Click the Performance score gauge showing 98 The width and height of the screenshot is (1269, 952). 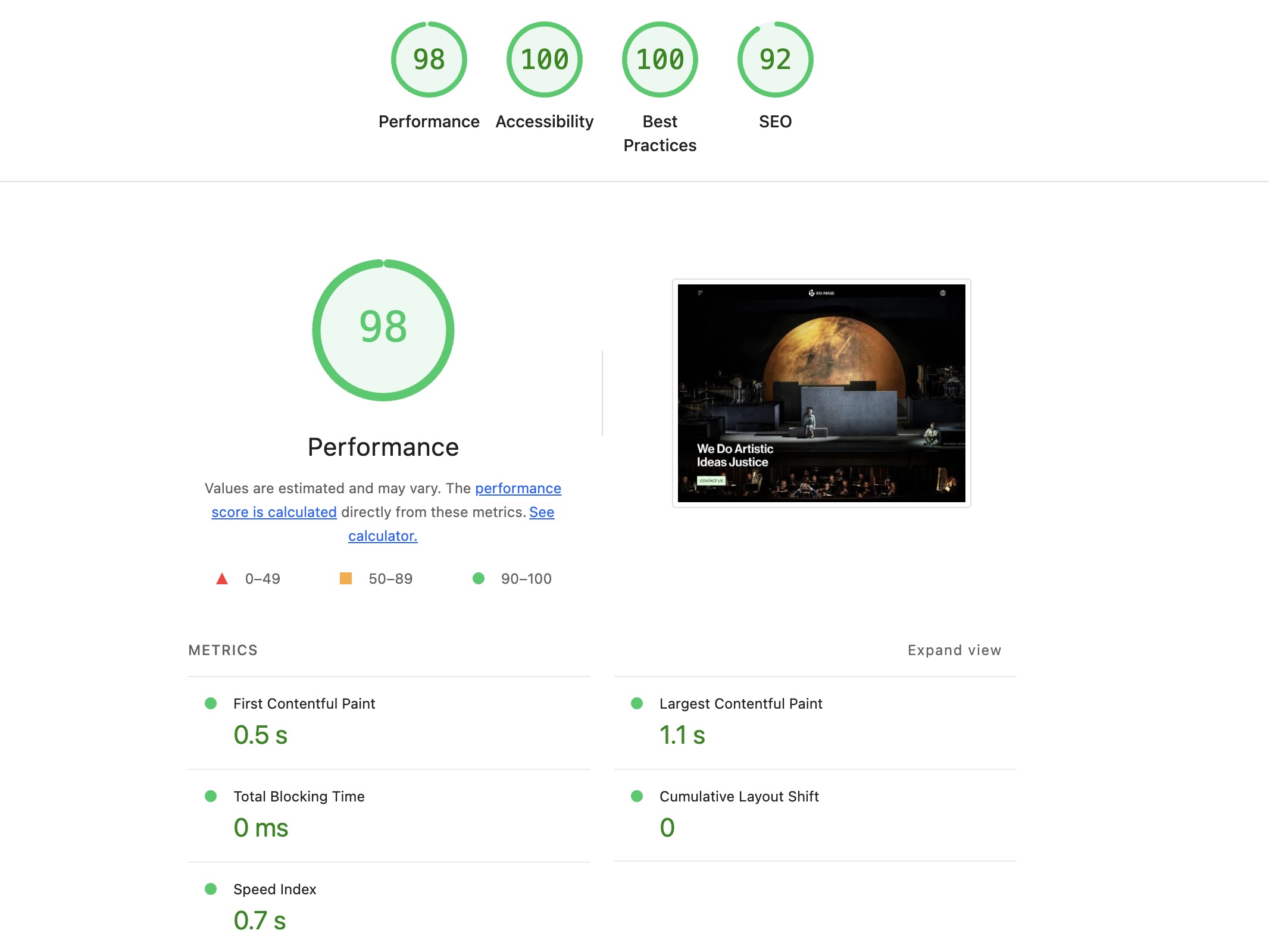[429, 59]
